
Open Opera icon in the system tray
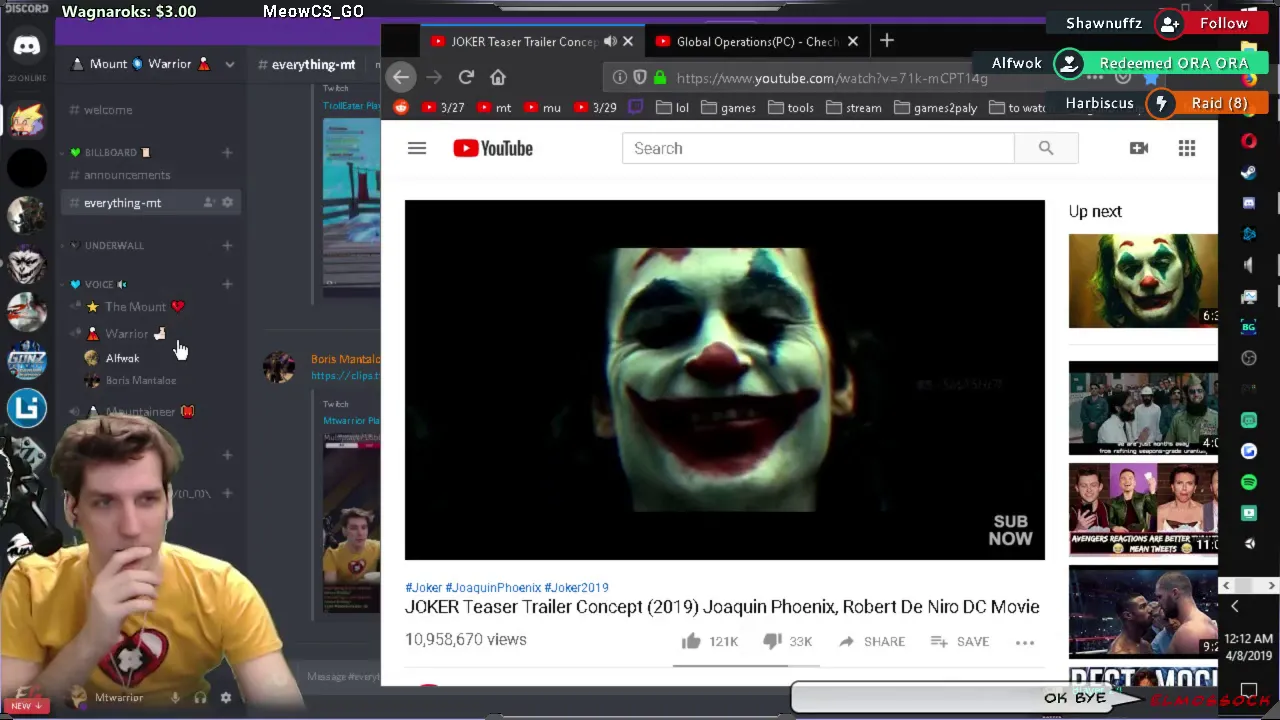[x=1249, y=141]
